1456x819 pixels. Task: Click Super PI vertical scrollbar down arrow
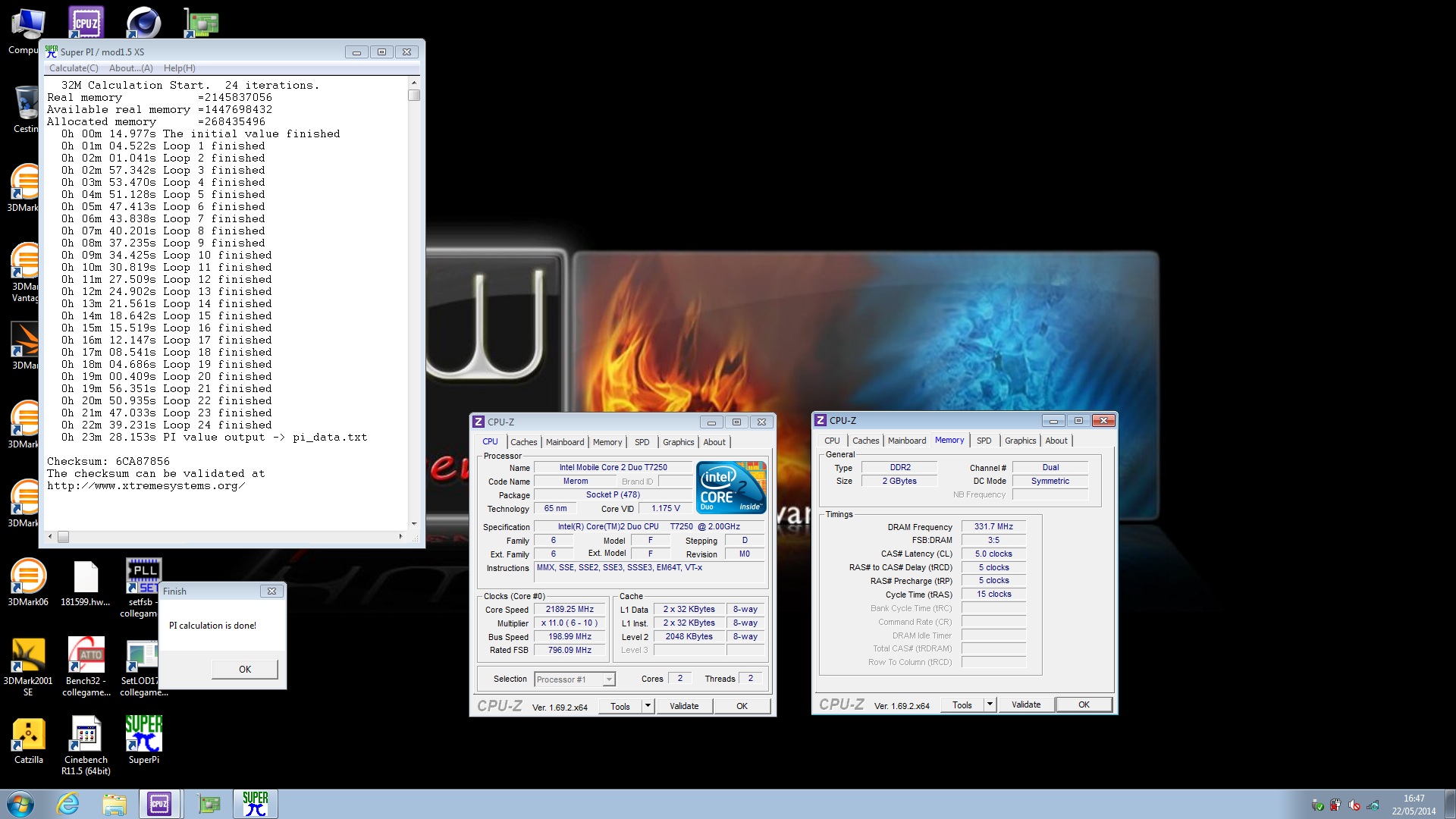pyautogui.click(x=414, y=523)
